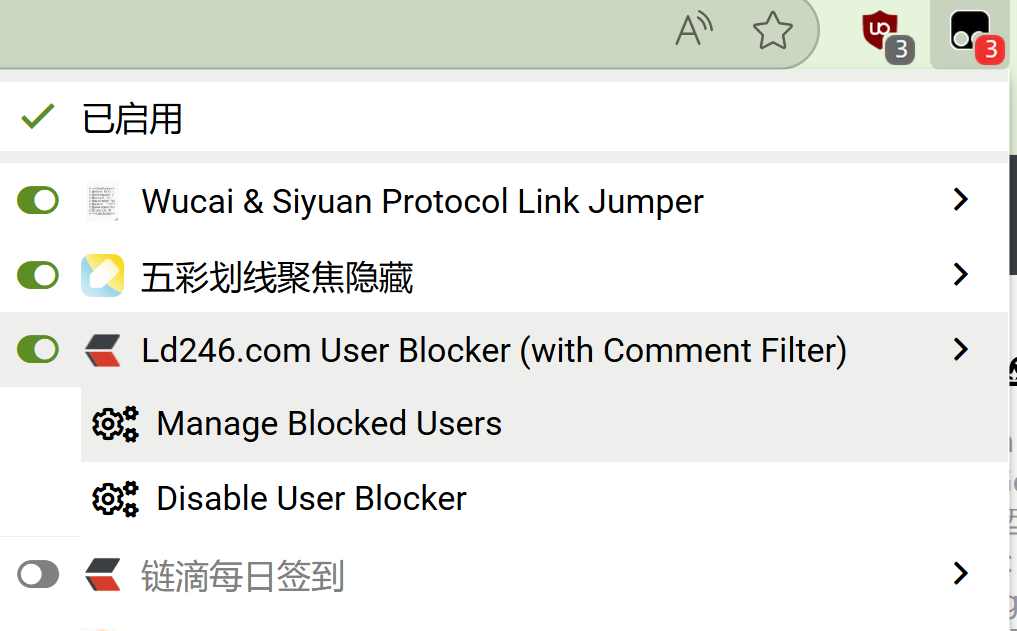Click the Wucai & Siyuan script icon
Image resolution: width=1017 pixels, height=631 pixels.
pos(102,201)
